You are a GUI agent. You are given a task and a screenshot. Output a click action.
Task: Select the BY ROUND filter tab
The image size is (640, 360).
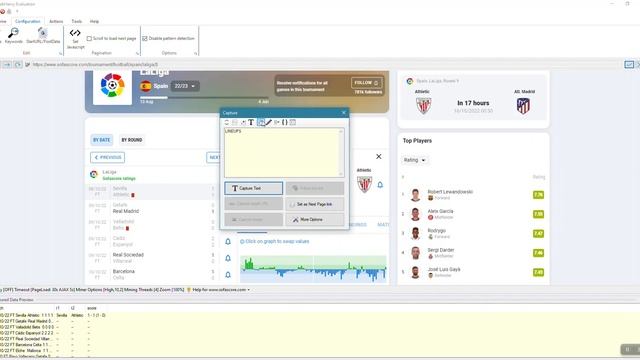pyautogui.click(x=132, y=140)
